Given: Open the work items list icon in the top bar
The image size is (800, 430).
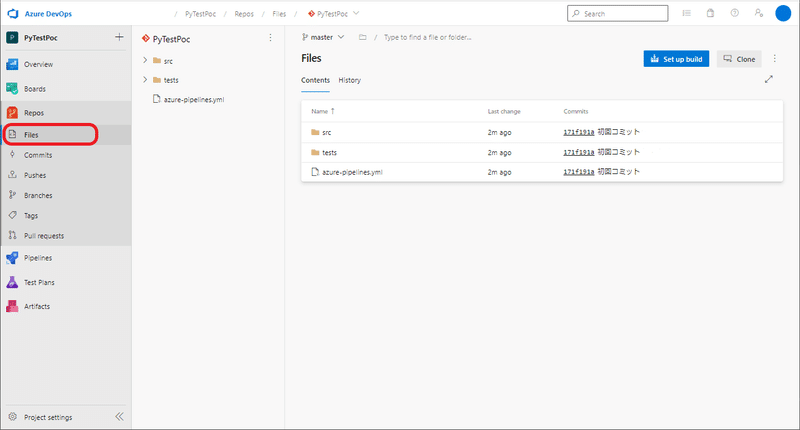Looking at the screenshot, I should (686, 13).
